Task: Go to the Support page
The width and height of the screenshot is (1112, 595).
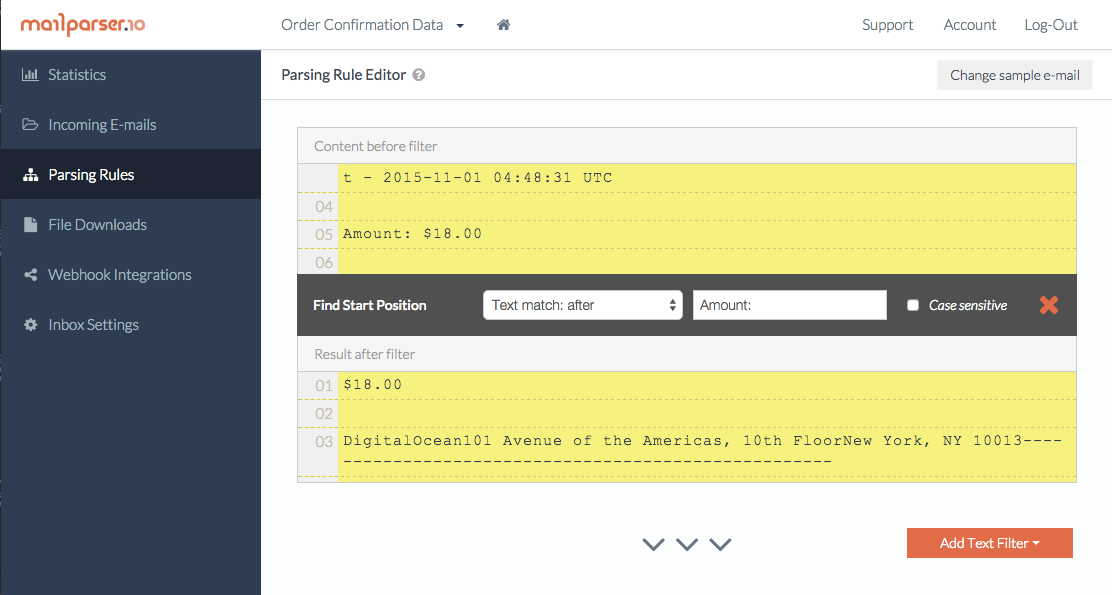Action: (887, 24)
